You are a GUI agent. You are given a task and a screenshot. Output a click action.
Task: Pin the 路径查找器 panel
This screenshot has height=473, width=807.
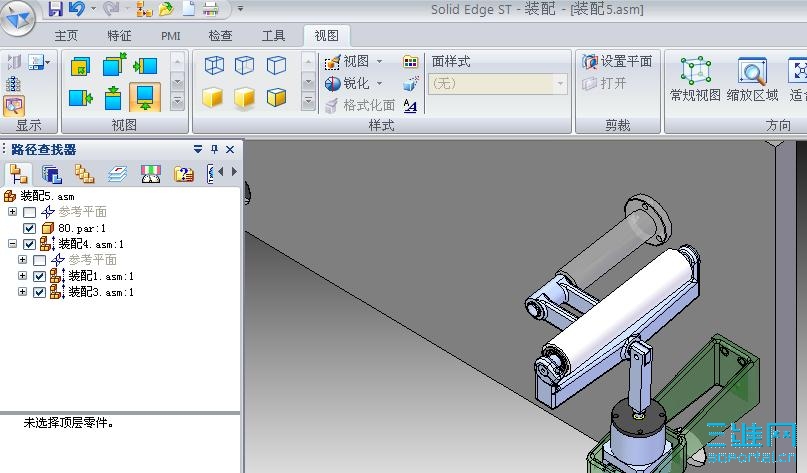[x=215, y=149]
